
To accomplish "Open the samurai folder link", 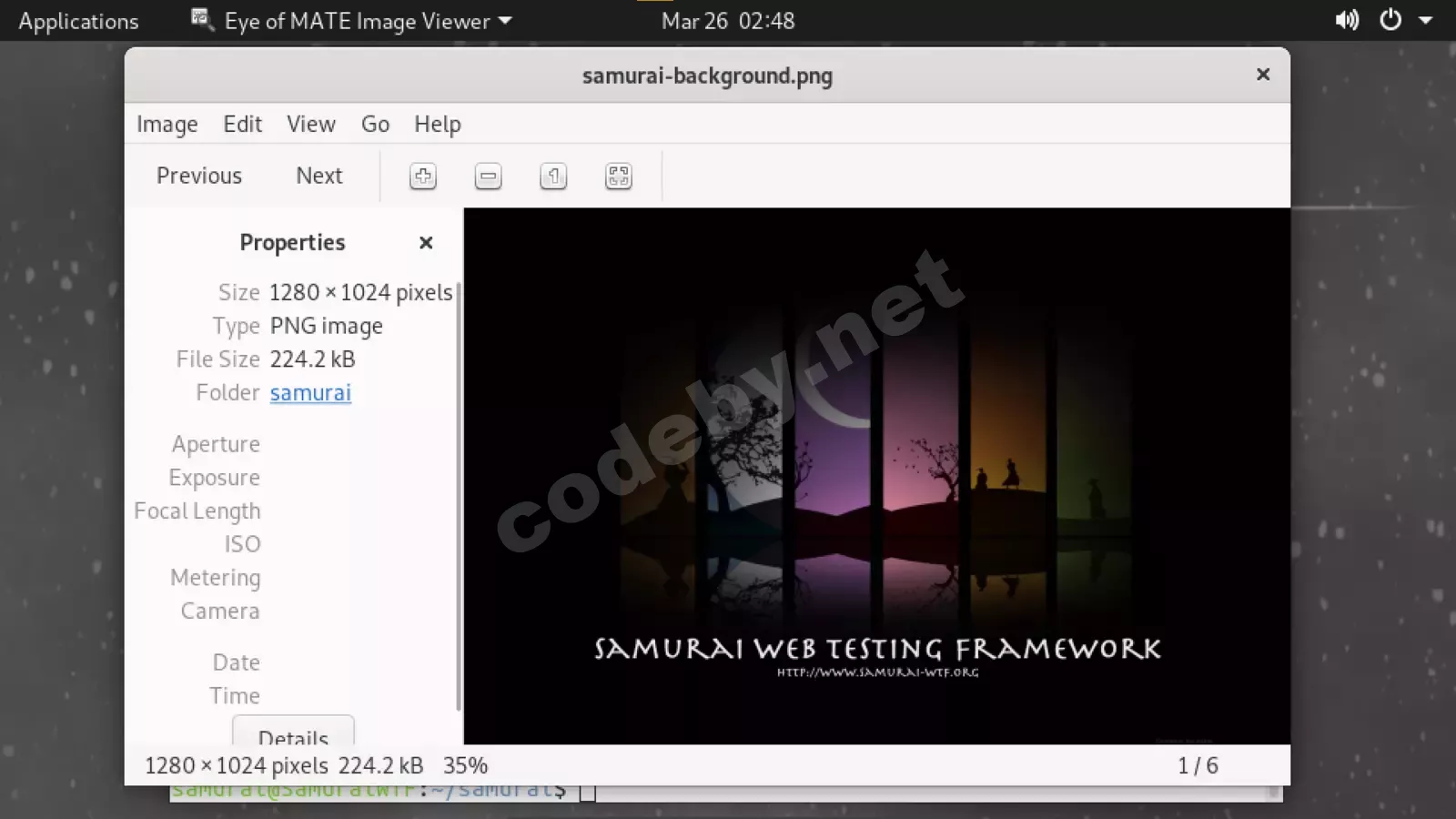I will pyautogui.click(x=310, y=392).
